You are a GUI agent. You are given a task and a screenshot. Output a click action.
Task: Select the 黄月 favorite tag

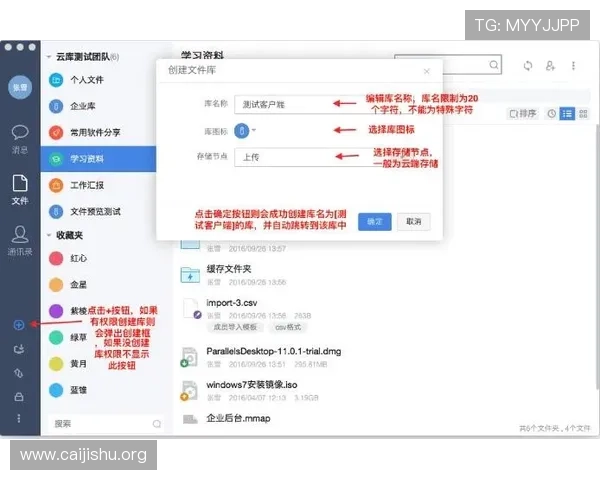(68, 364)
